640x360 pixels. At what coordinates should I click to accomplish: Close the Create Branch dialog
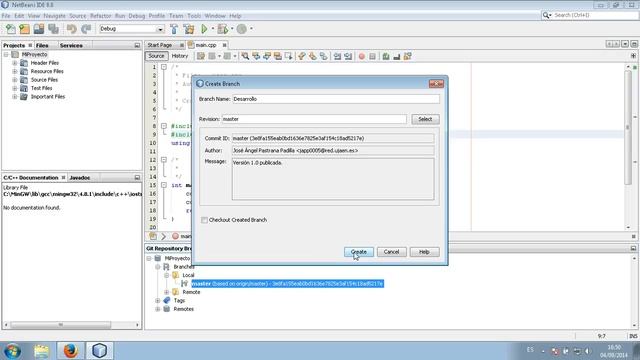[436, 84]
